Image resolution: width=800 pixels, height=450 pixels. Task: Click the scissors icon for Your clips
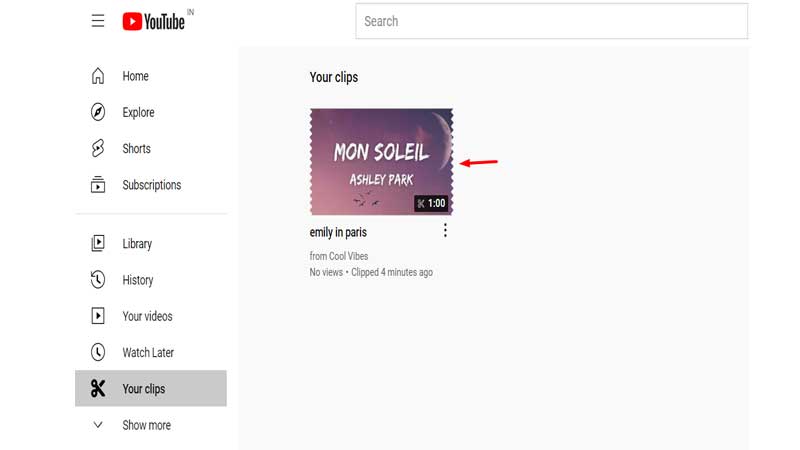tap(97, 388)
